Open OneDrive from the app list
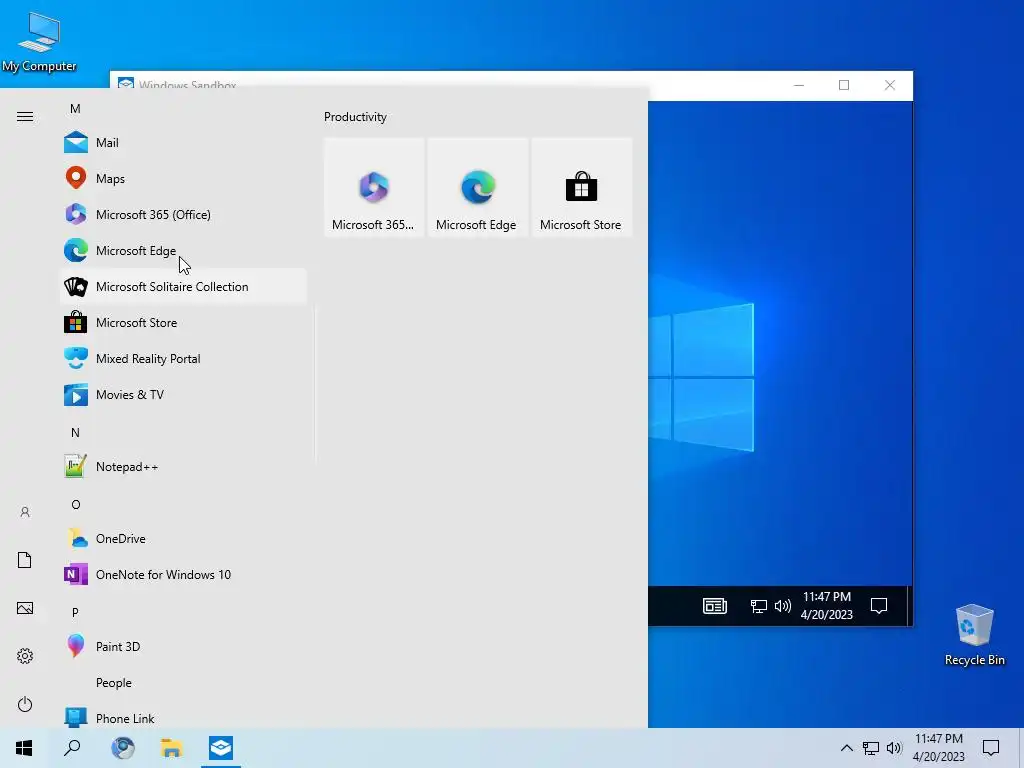1024x768 pixels. [183, 539]
